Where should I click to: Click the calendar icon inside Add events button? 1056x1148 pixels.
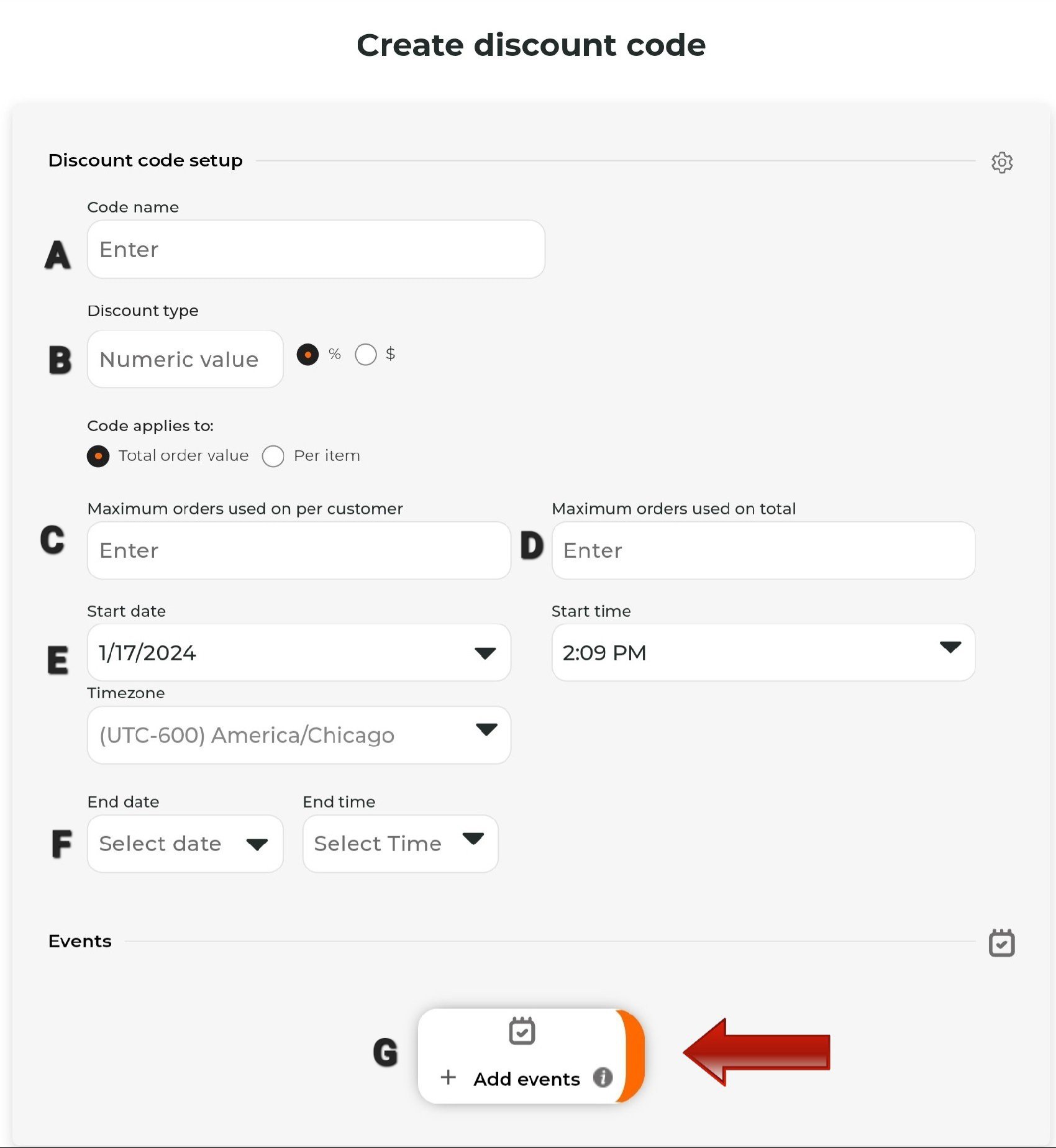click(x=522, y=1031)
